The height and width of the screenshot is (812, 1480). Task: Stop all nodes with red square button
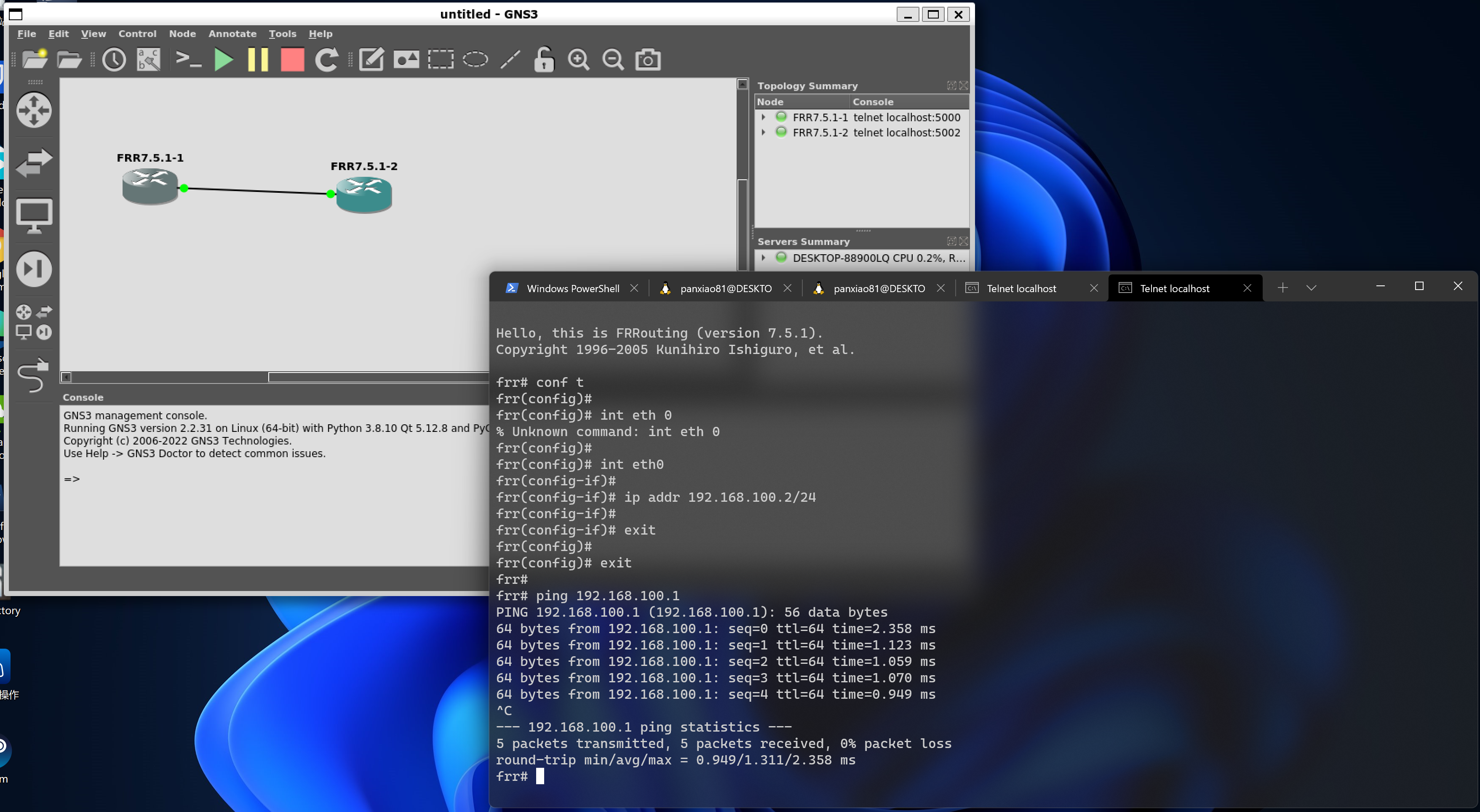[292, 60]
